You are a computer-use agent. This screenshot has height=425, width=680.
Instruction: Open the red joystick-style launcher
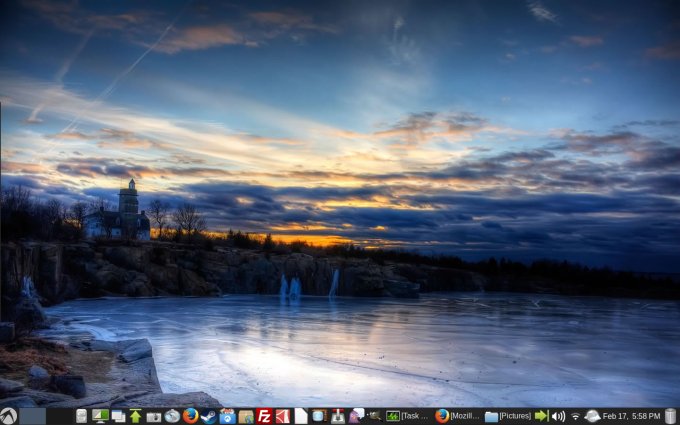pyautogui.click(x=338, y=416)
